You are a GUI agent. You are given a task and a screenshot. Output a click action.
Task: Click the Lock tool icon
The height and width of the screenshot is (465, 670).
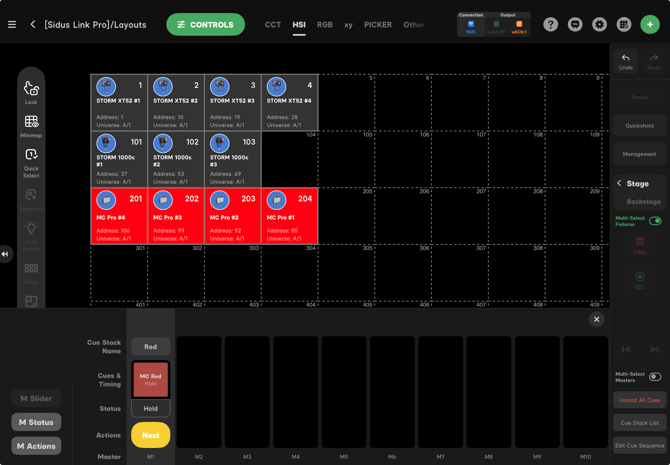tap(31, 92)
